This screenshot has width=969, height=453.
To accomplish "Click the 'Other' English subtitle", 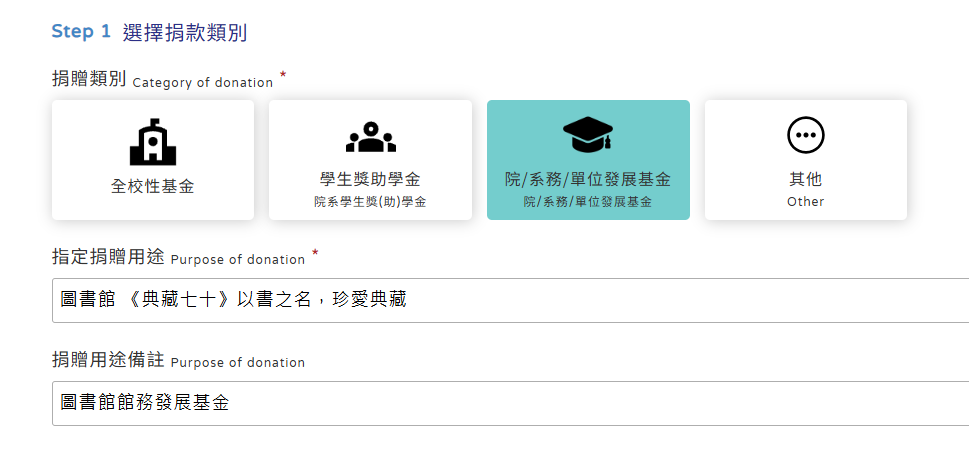I will click(x=805, y=202).
